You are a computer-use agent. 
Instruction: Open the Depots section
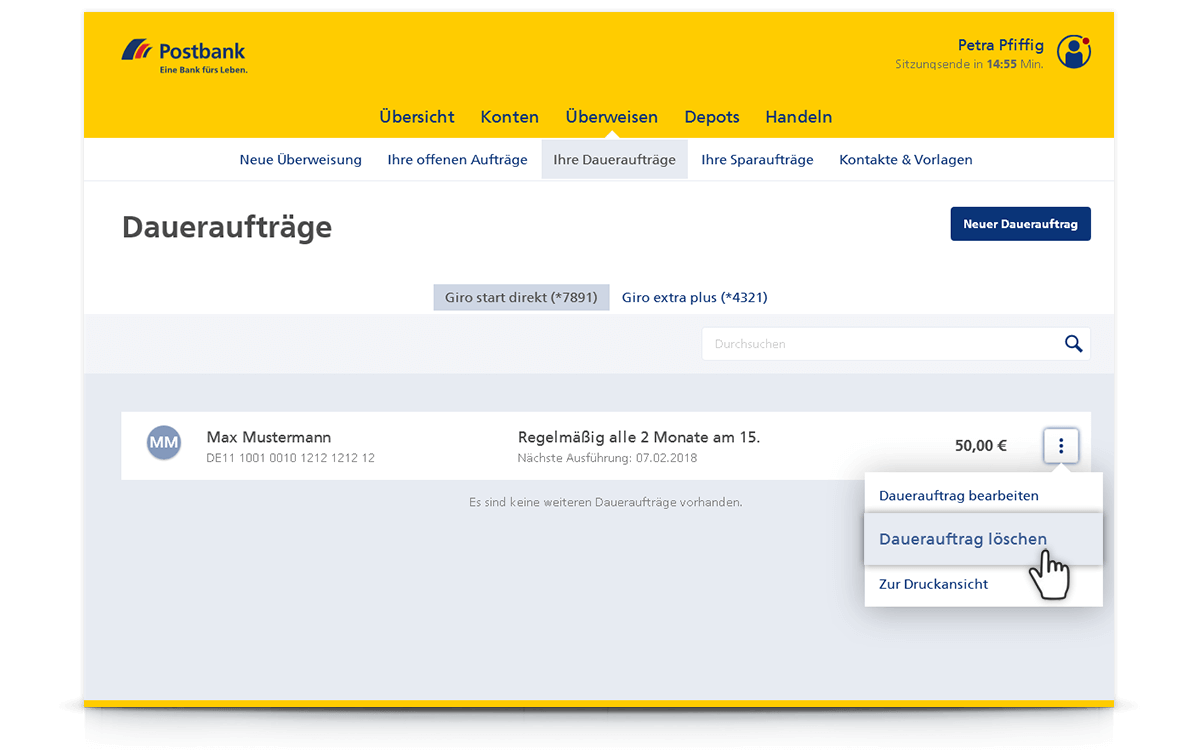(x=712, y=117)
